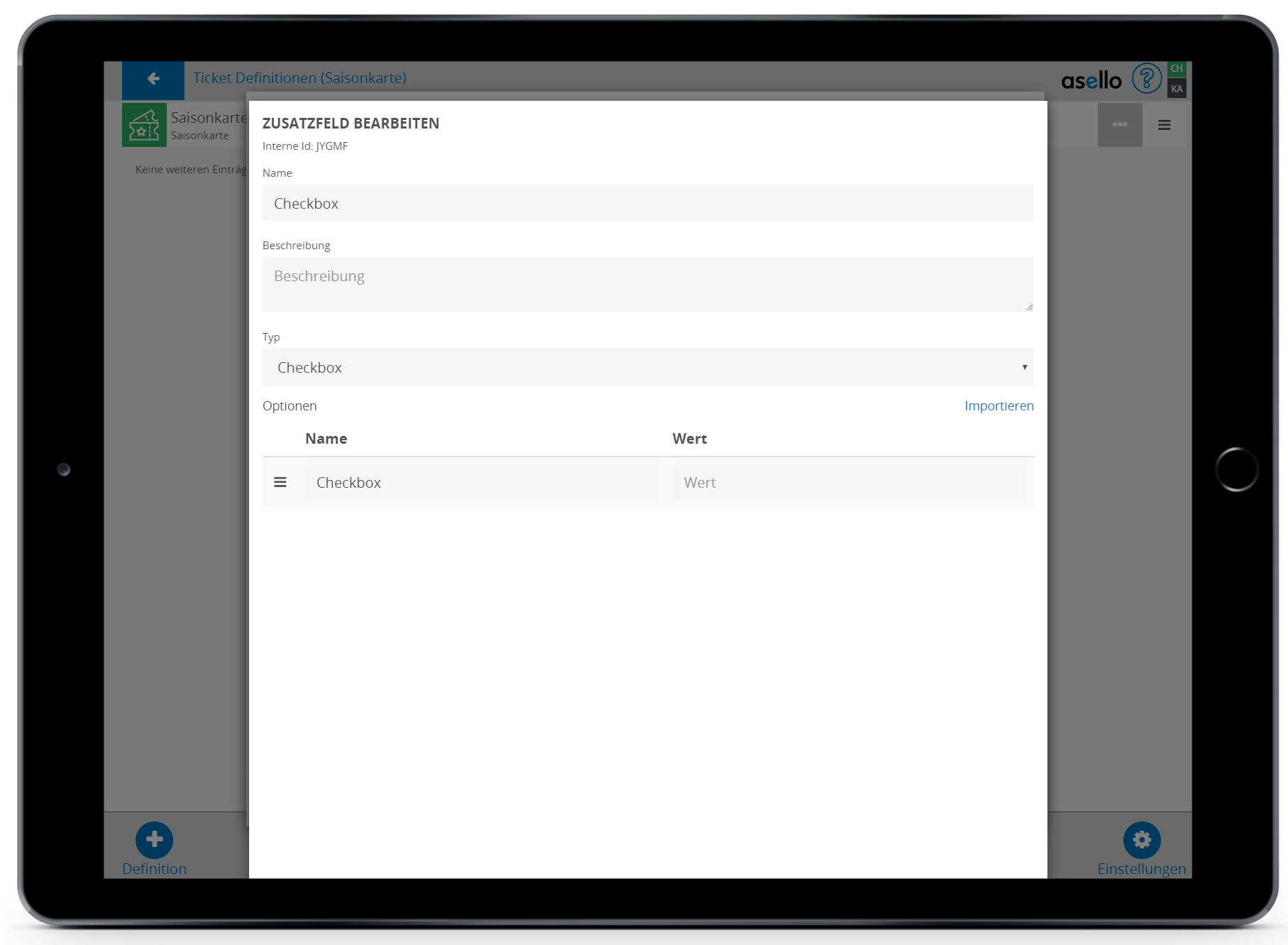
Task: Click the Importieren link
Action: [x=998, y=406]
